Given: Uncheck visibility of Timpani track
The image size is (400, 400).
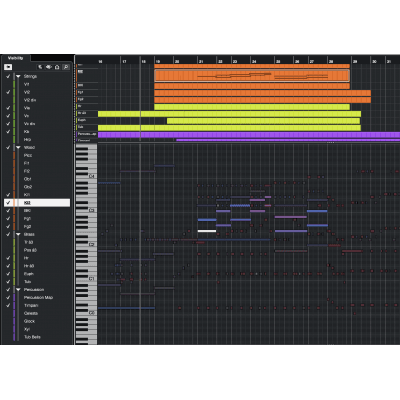Looking at the screenshot, I should click(x=8, y=305).
